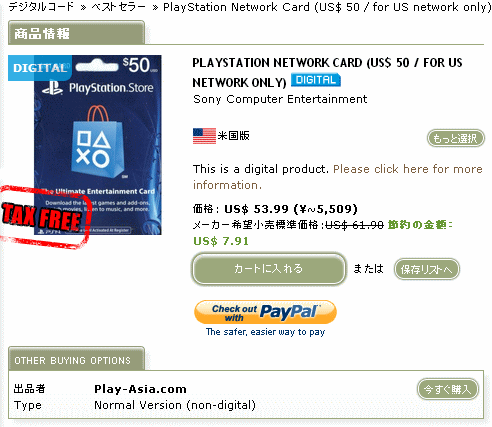The height and width of the screenshot is (427, 492).
Task: Click the US flag icon
Action: pyautogui.click(x=204, y=136)
